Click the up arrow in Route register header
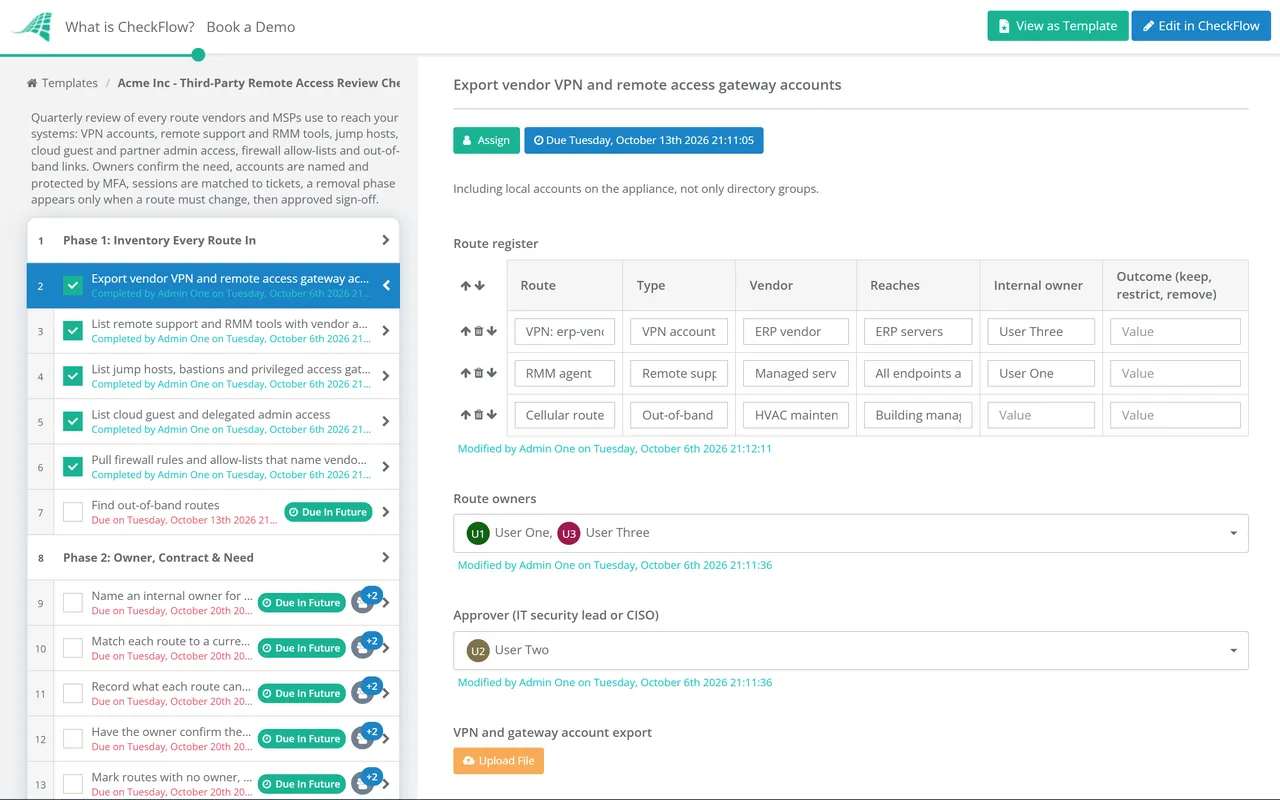 [465, 286]
